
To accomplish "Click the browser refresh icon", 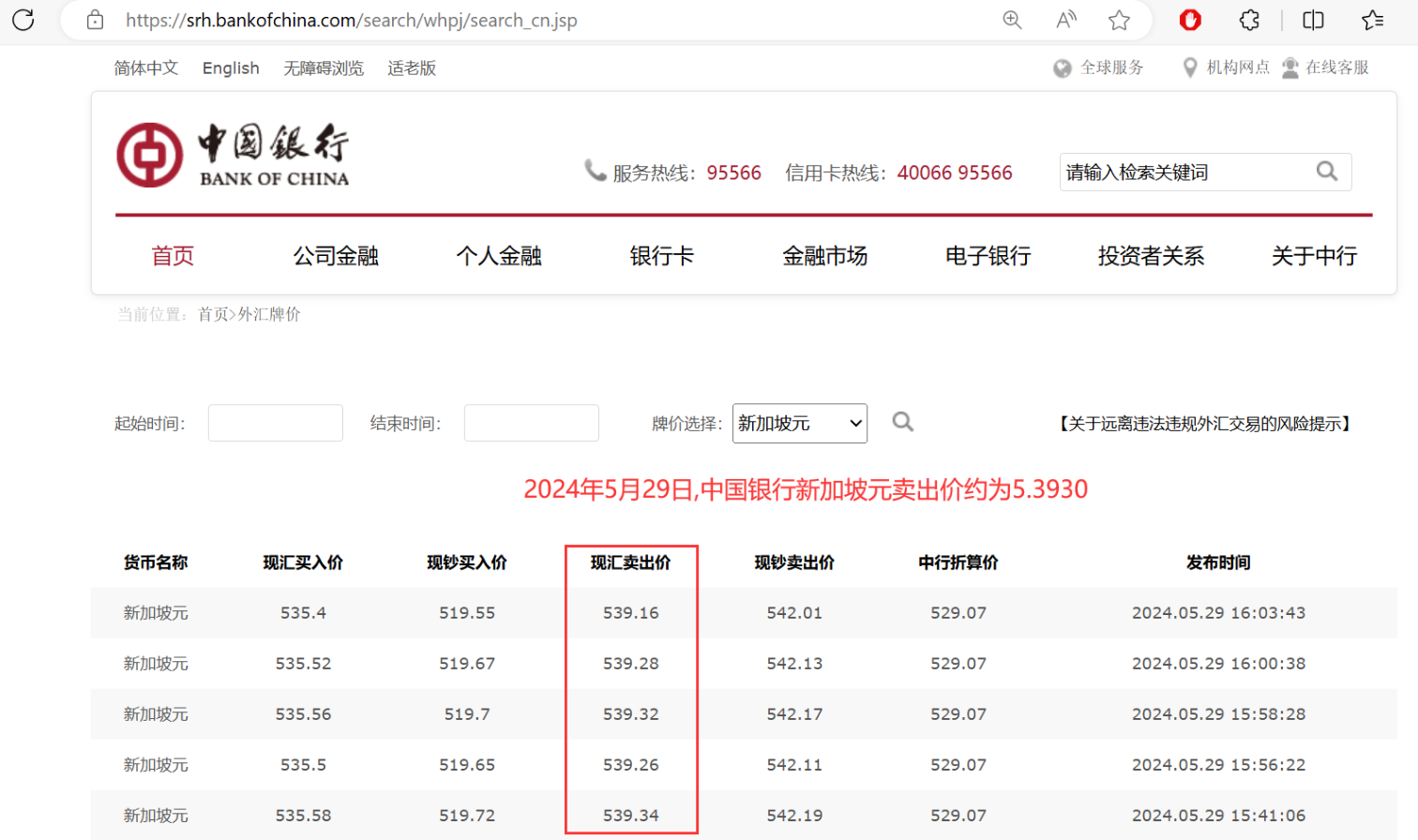I will (x=23, y=20).
